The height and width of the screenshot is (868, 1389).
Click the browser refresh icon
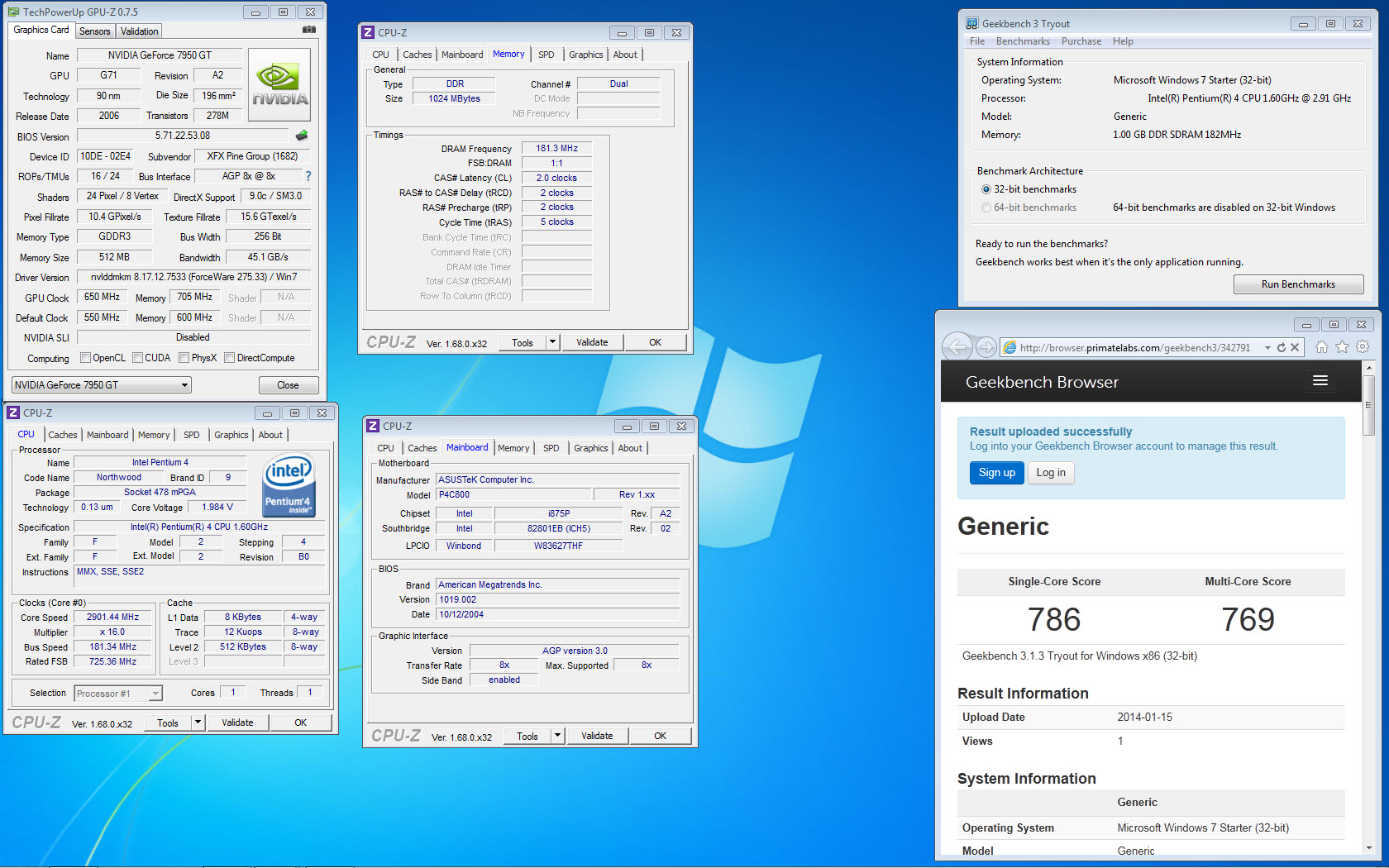(1282, 347)
